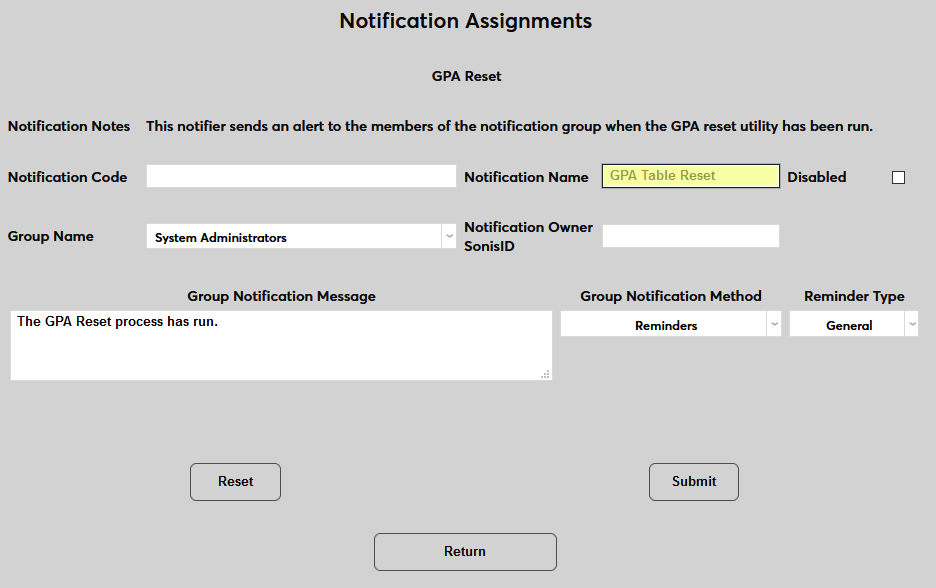Screen dimensions: 936x588
Task: Click inside the Notification Code field
Action: coord(300,175)
